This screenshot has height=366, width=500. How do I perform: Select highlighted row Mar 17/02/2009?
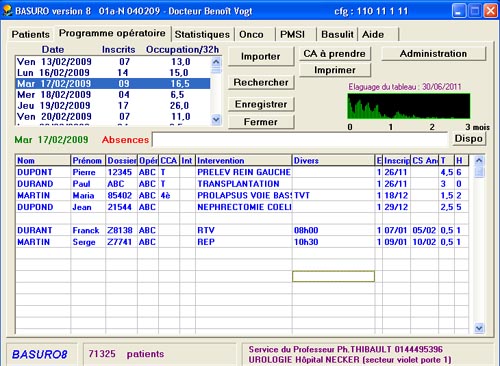(x=113, y=84)
